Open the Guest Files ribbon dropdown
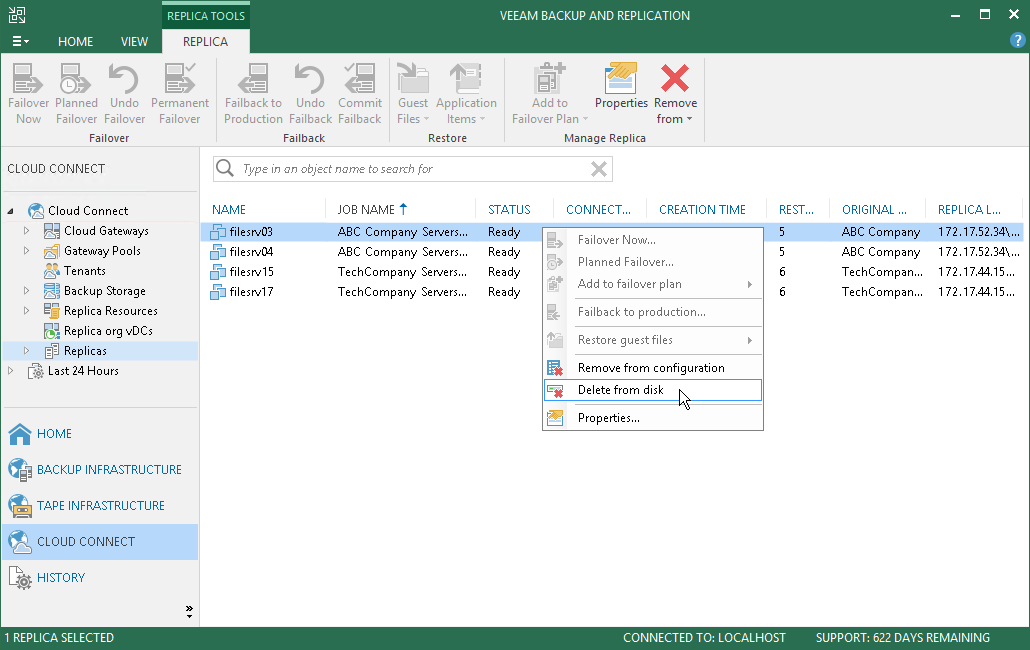The width and height of the screenshot is (1030, 650). 413,93
